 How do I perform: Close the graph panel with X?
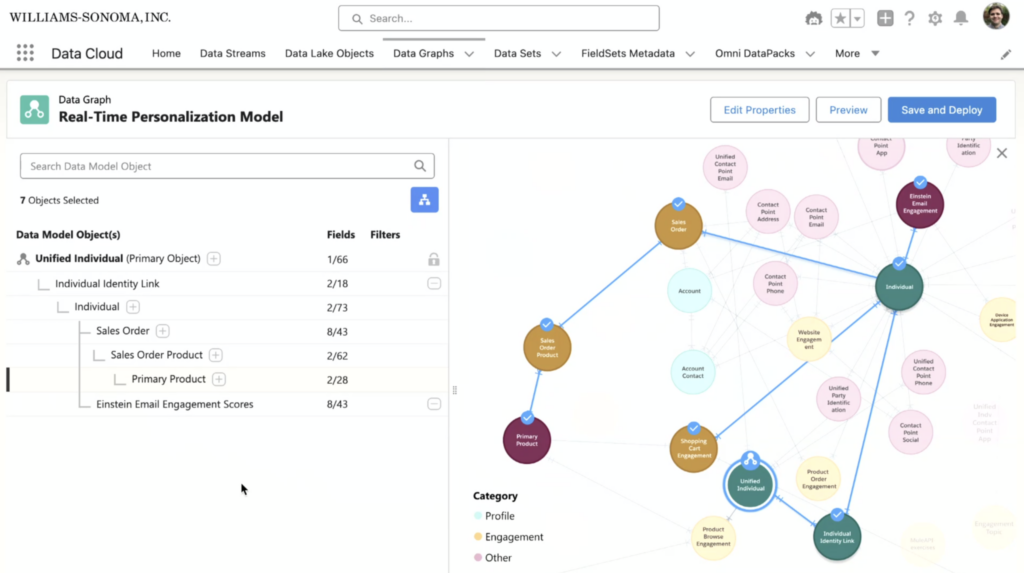[1002, 154]
